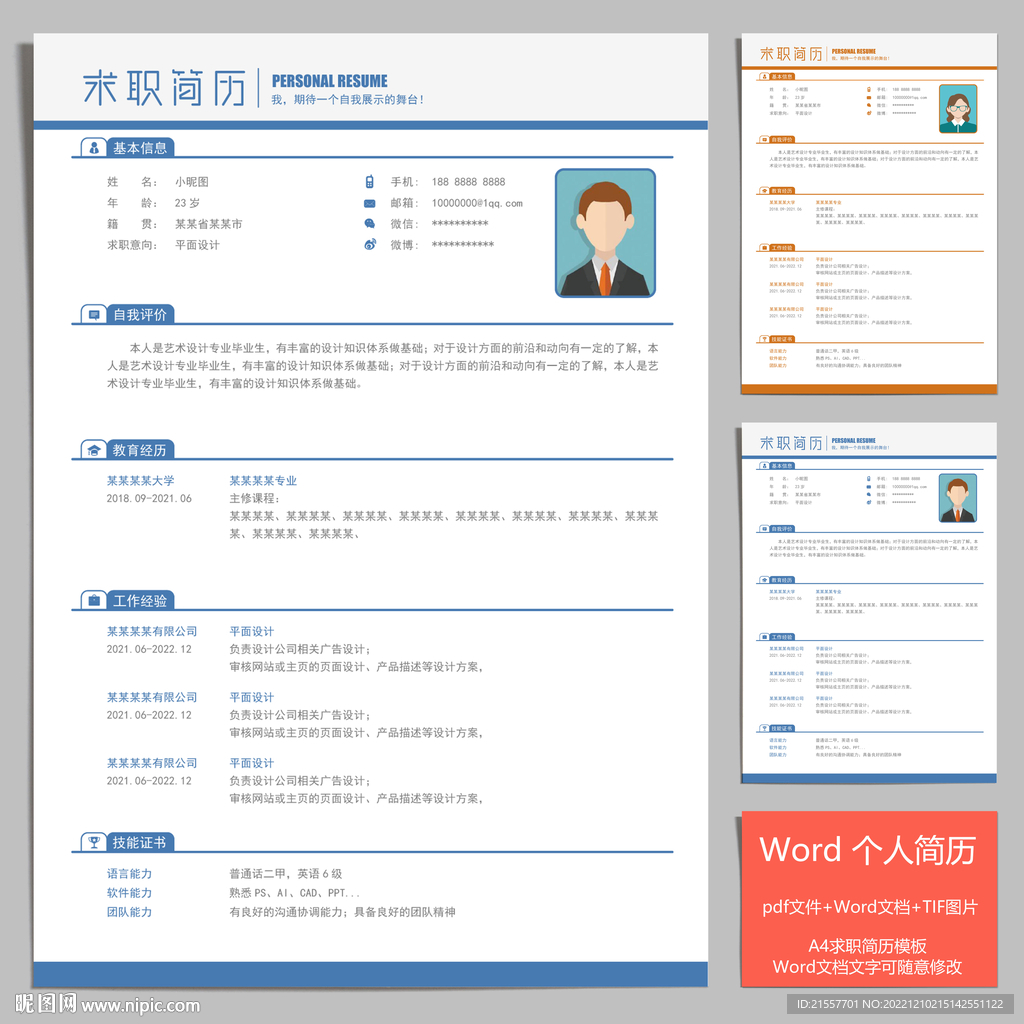Screen dimensions: 1024x1024
Task: Click the blue footer bar of the resume
Action: coord(370,974)
